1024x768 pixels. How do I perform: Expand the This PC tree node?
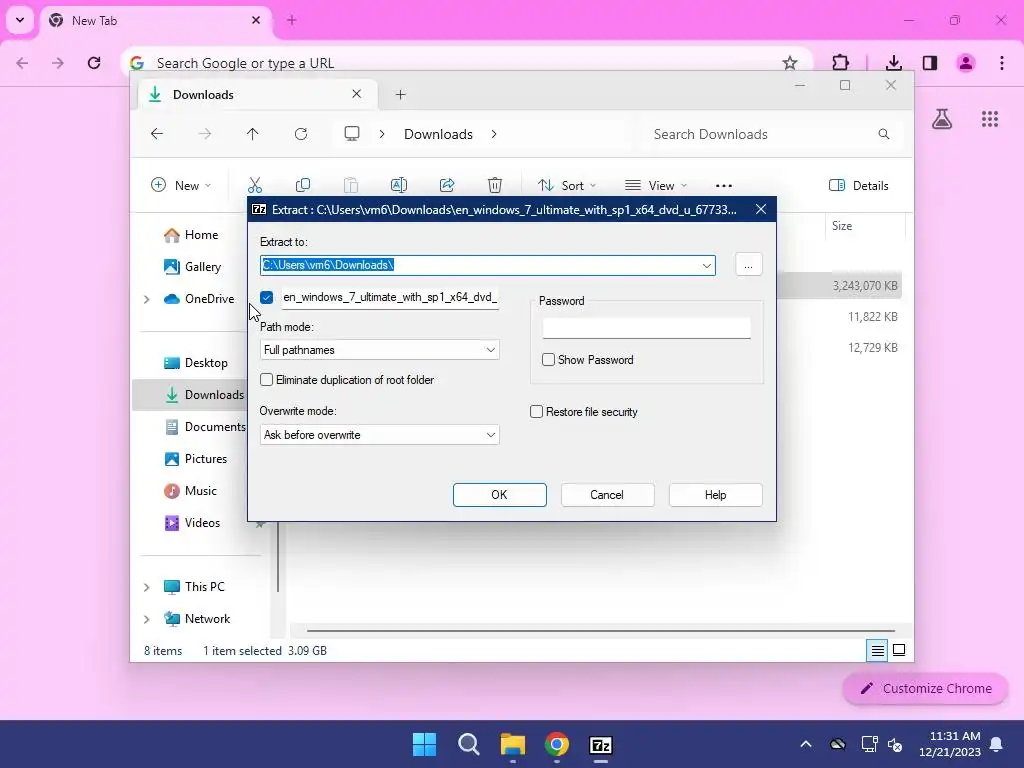(147, 587)
